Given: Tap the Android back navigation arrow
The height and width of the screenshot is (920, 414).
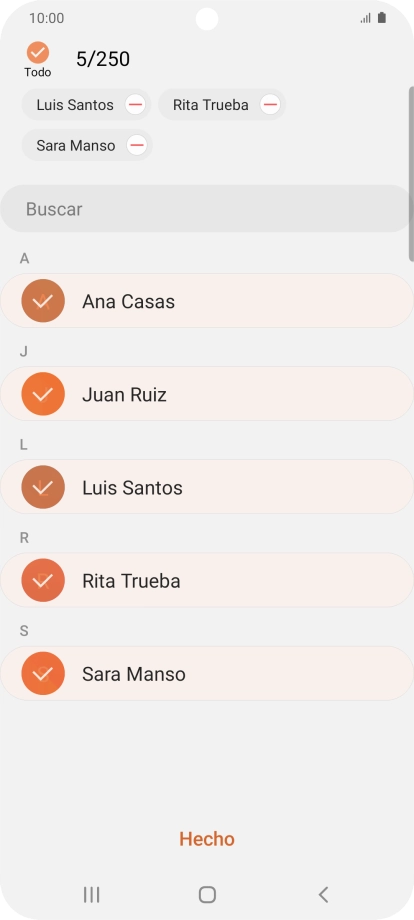Looking at the screenshot, I should click(323, 894).
